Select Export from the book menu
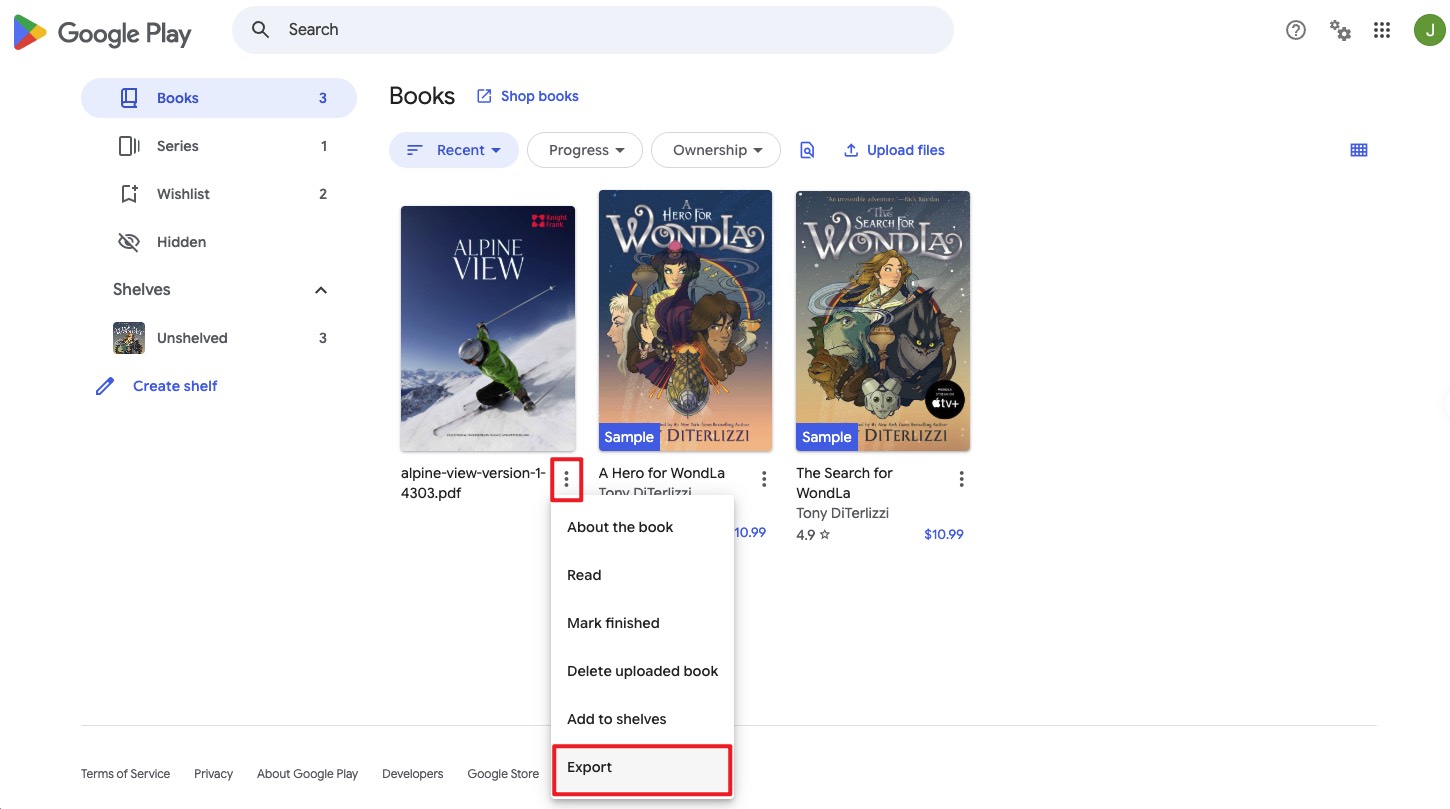The image size is (1450, 809). point(642,769)
